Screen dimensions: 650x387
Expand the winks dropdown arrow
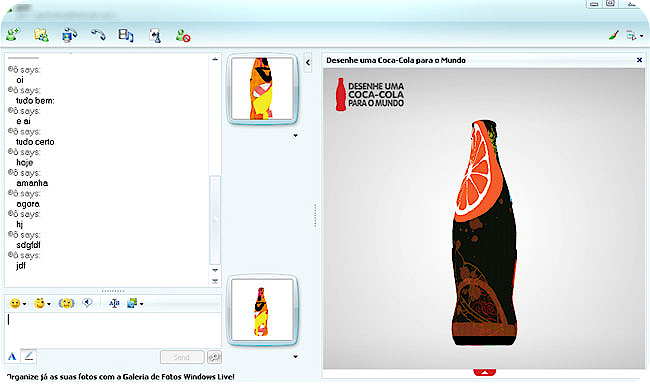pos(49,304)
